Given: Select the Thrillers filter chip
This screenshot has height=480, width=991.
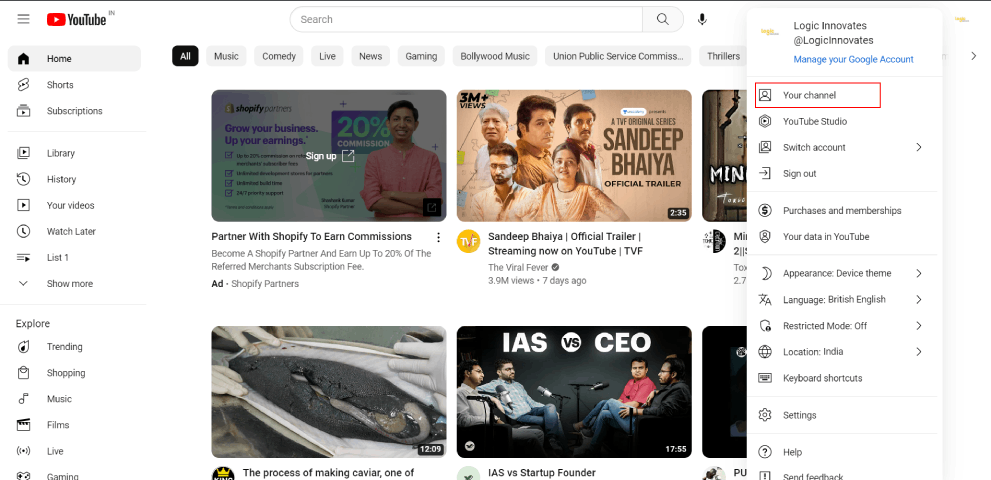Looking at the screenshot, I should pos(723,56).
